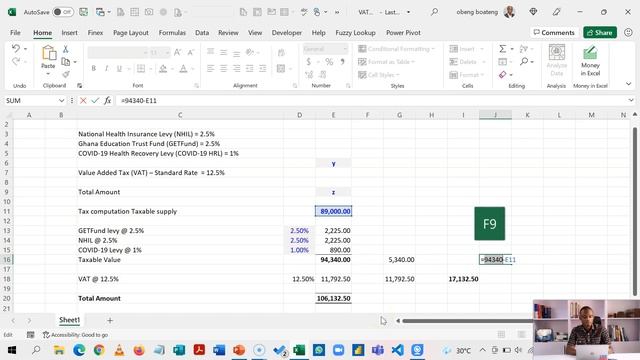The width and height of the screenshot is (640, 360).
Task: Open the Number Format dropdown
Action: (345, 49)
